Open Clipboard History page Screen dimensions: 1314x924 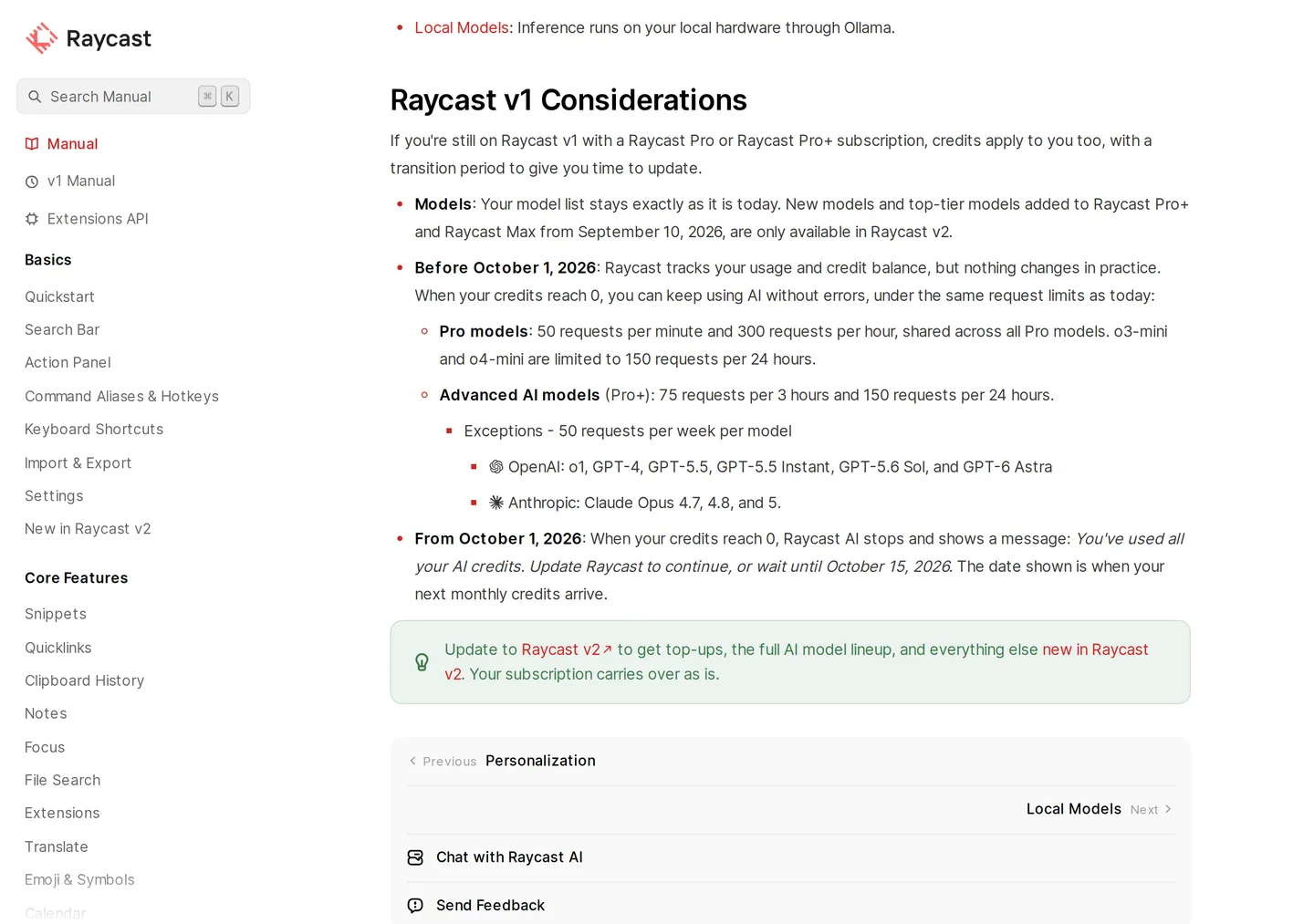coord(84,681)
